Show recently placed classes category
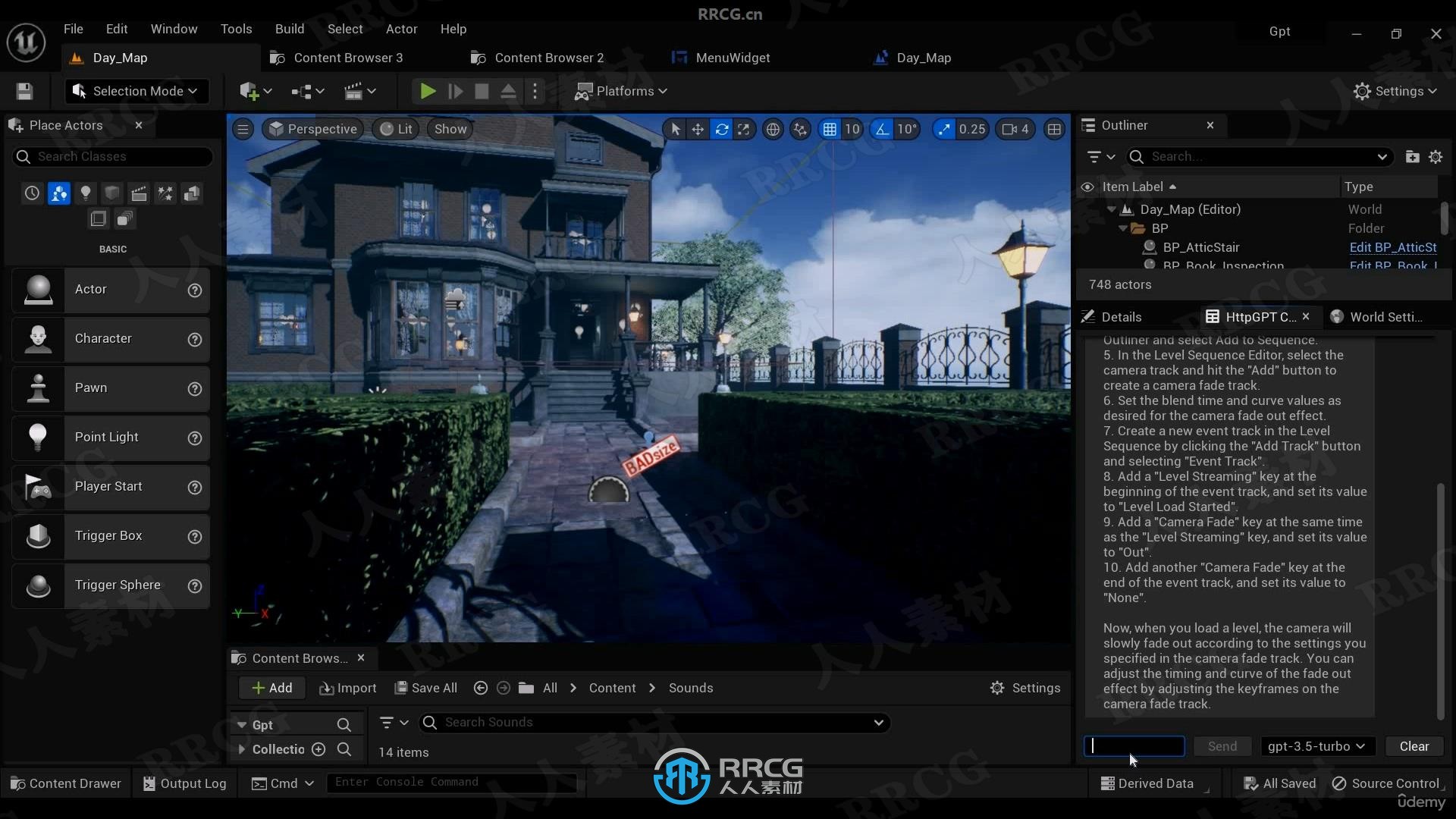The image size is (1456, 819). click(32, 193)
